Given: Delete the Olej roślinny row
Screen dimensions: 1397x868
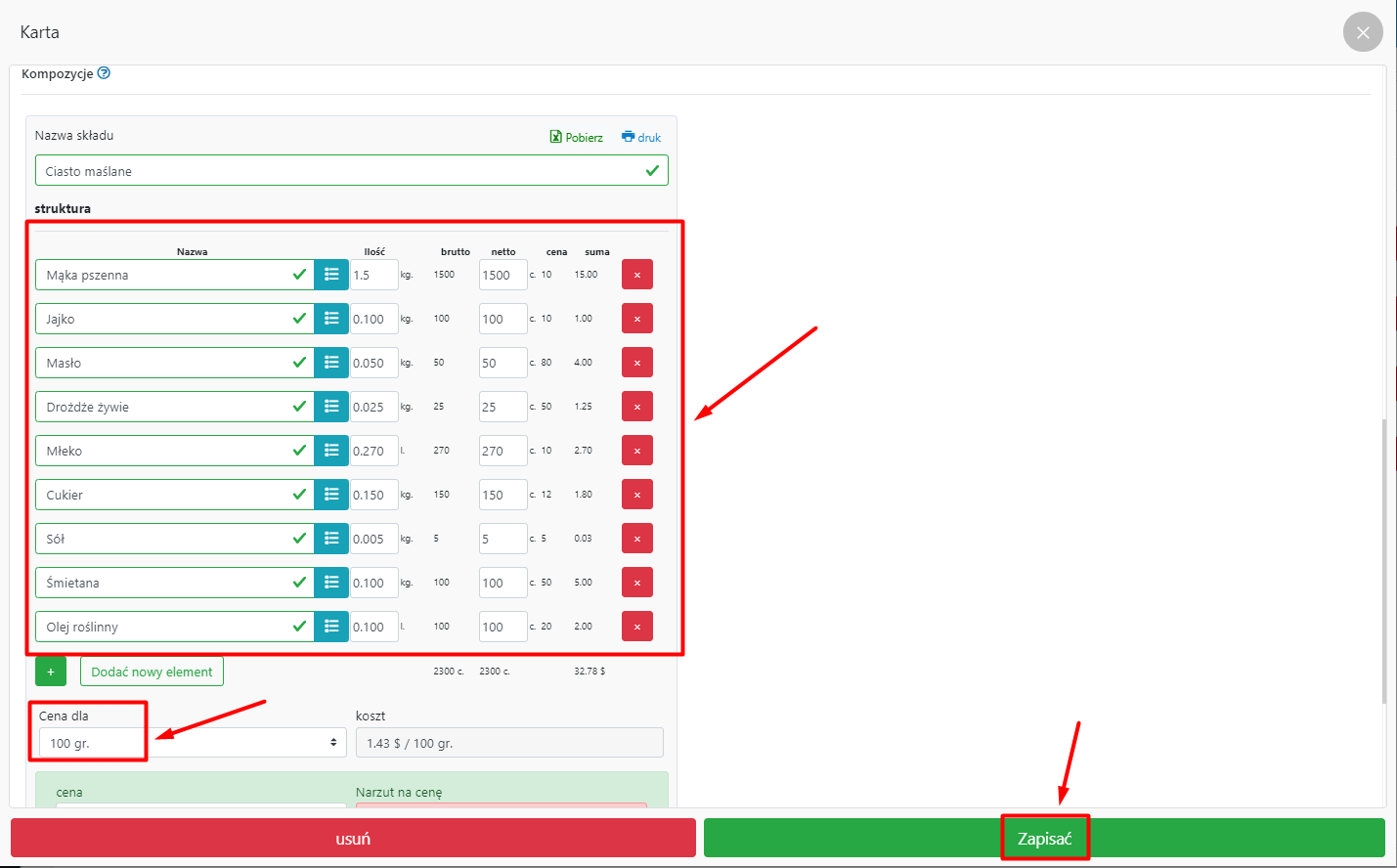Looking at the screenshot, I should [636, 627].
